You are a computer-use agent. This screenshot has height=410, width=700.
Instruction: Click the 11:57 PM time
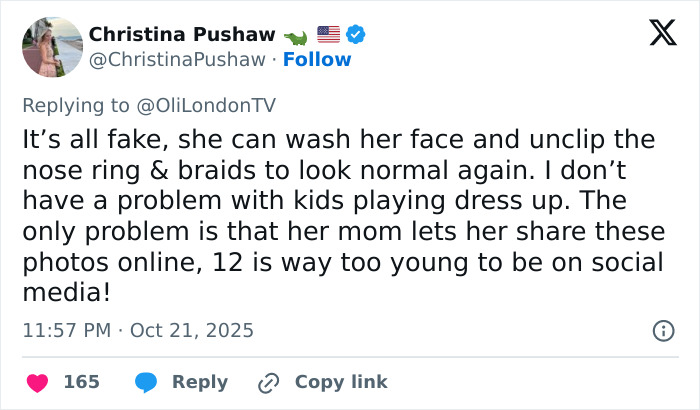(x=64, y=330)
